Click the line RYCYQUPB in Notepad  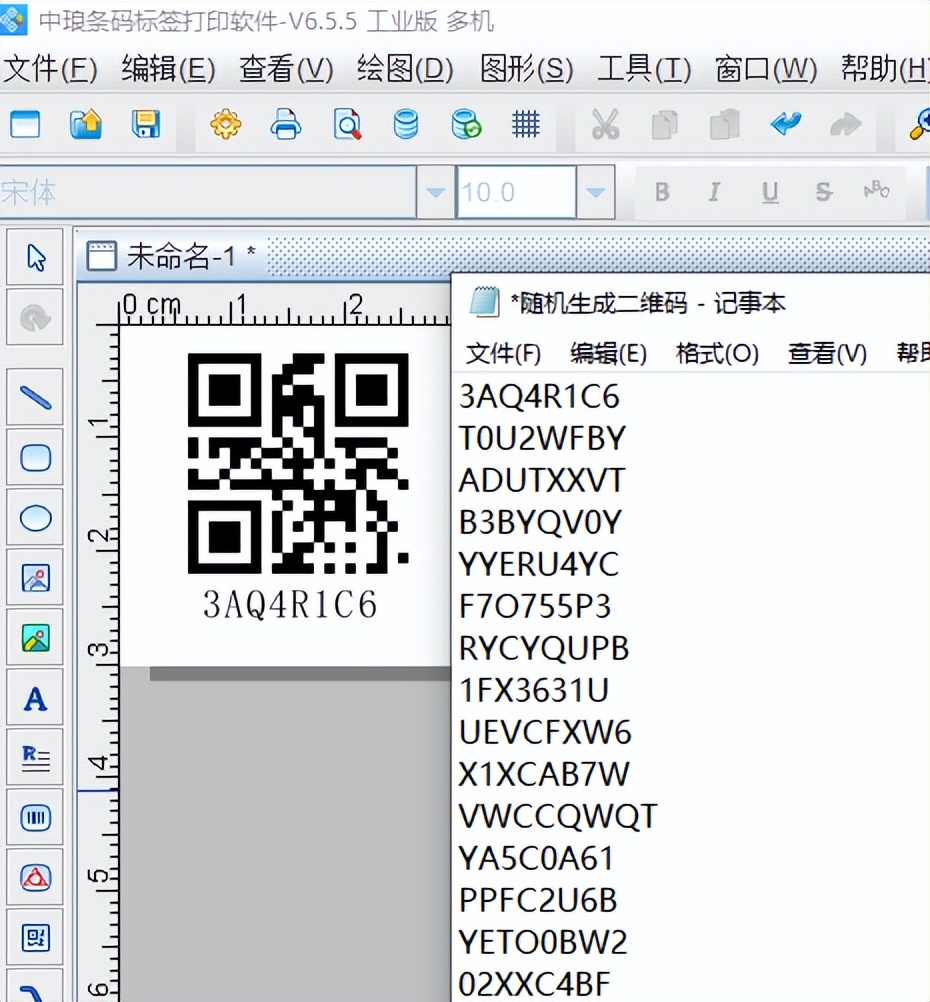[544, 648]
